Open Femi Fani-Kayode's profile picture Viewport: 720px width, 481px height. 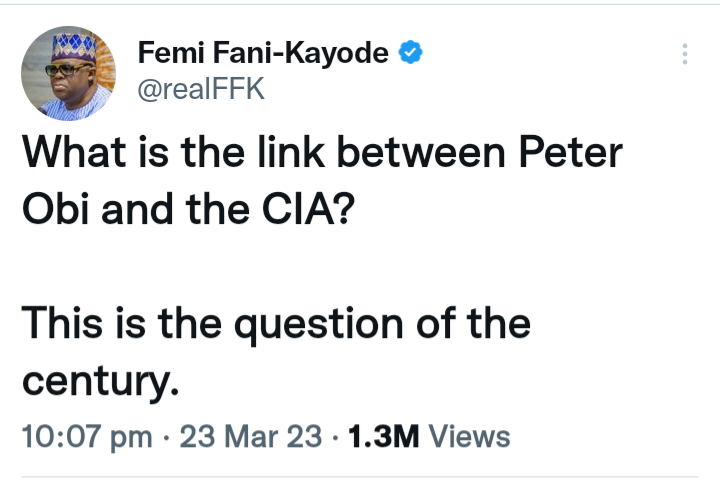pyautogui.click(x=69, y=73)
